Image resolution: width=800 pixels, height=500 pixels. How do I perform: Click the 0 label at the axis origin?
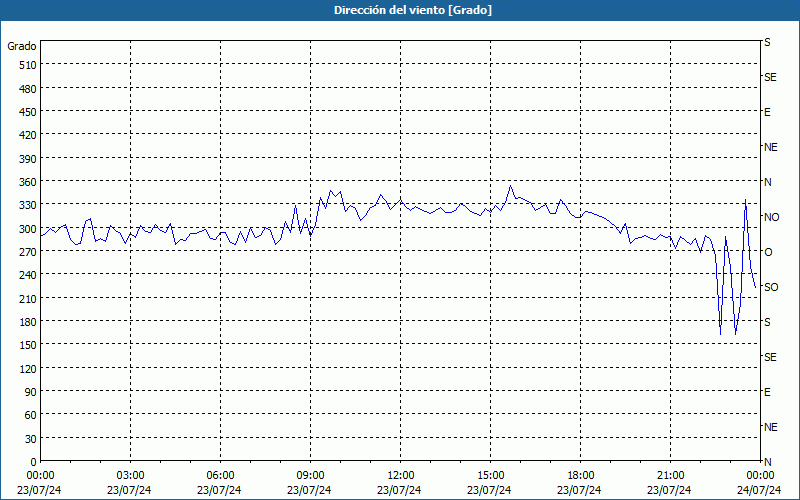click(34, 462)
